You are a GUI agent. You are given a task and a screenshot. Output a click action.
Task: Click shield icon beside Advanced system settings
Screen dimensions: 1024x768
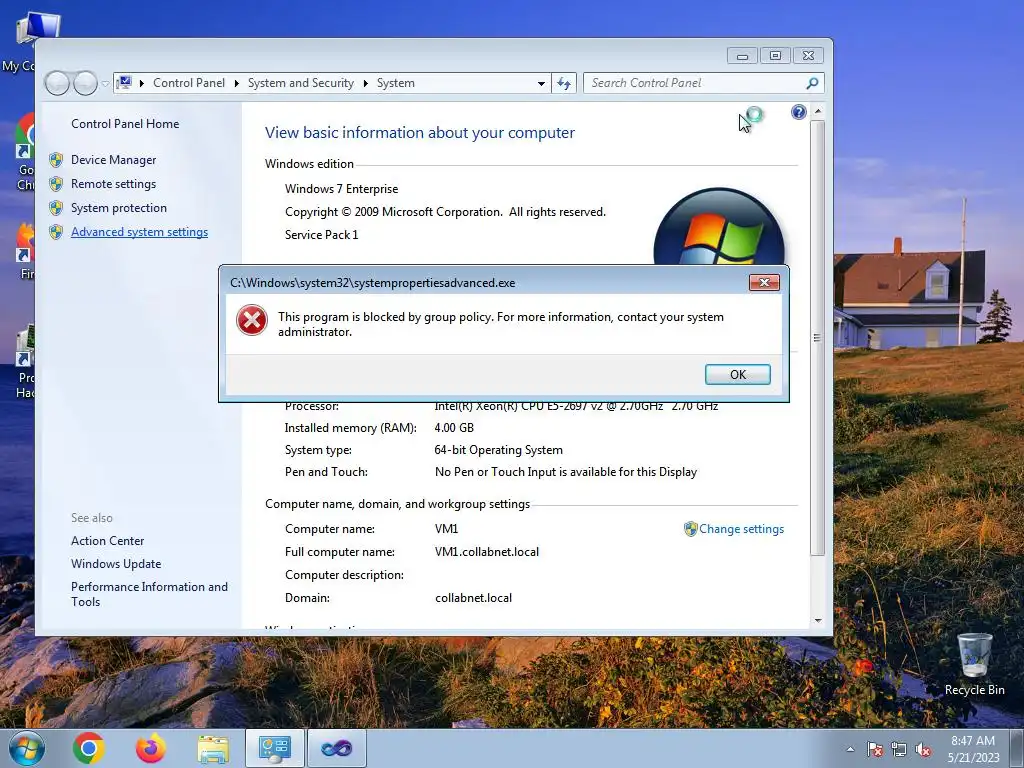click(x=56, y=232)
